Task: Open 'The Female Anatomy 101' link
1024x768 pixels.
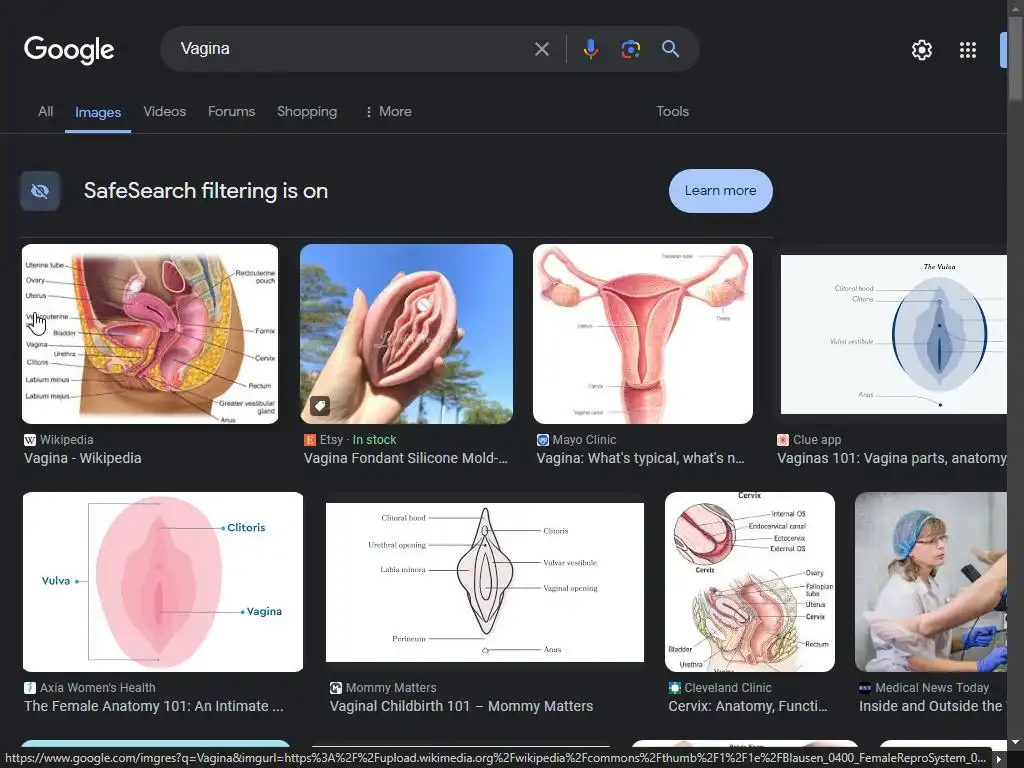Action: click(154, 706)
